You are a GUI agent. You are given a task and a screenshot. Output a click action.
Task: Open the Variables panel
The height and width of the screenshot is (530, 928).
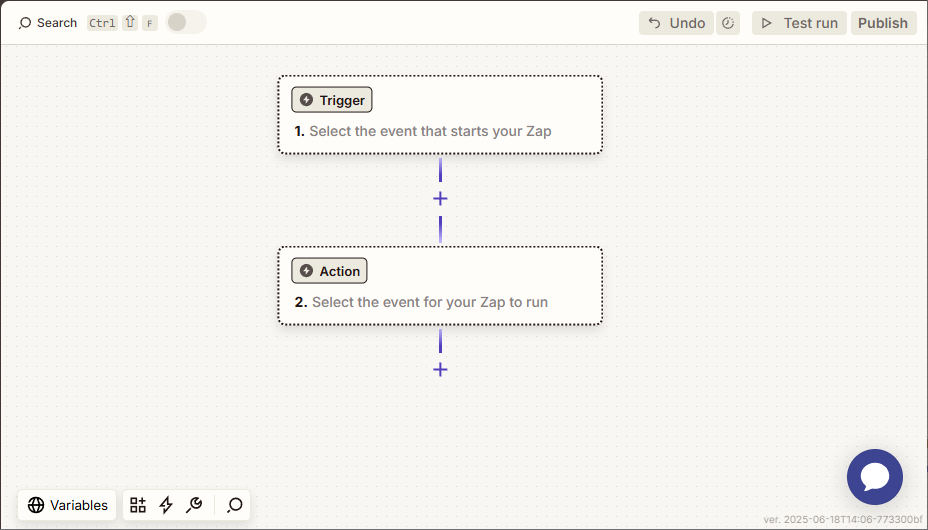pyautogui.click(x=67, y=505)
